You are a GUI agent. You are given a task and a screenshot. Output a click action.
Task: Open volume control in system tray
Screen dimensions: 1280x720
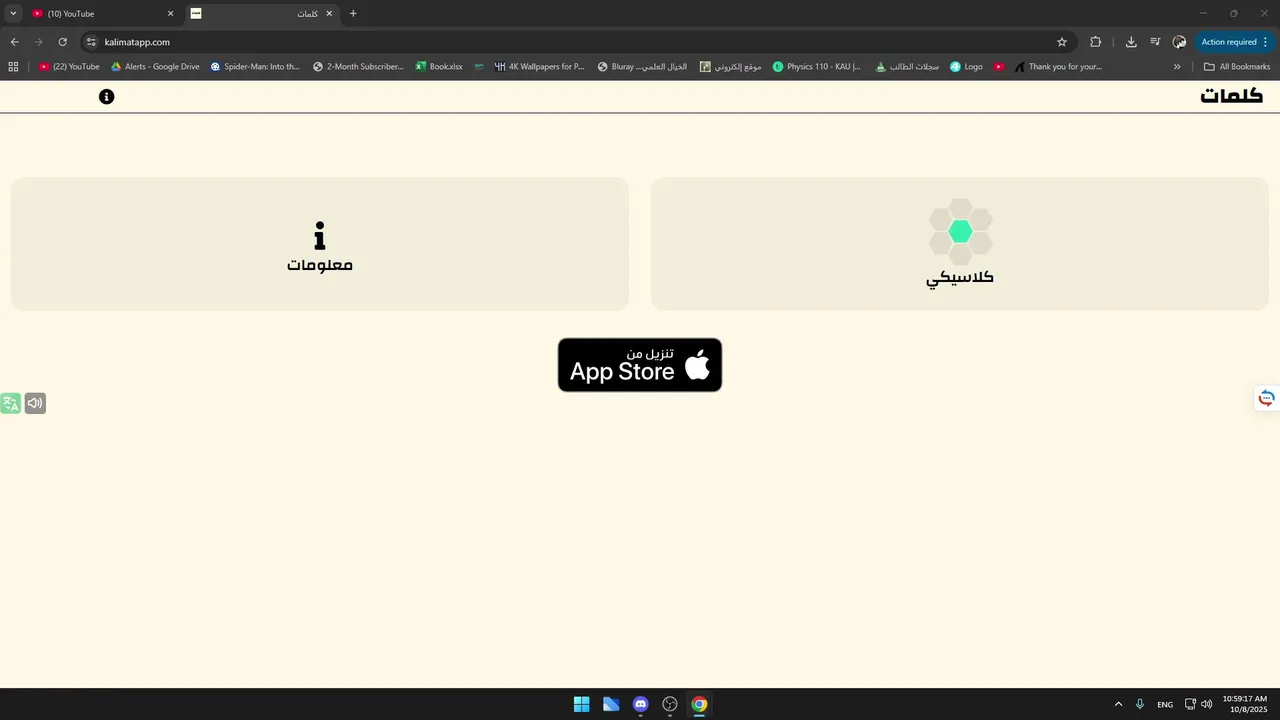coord(1207,704)
